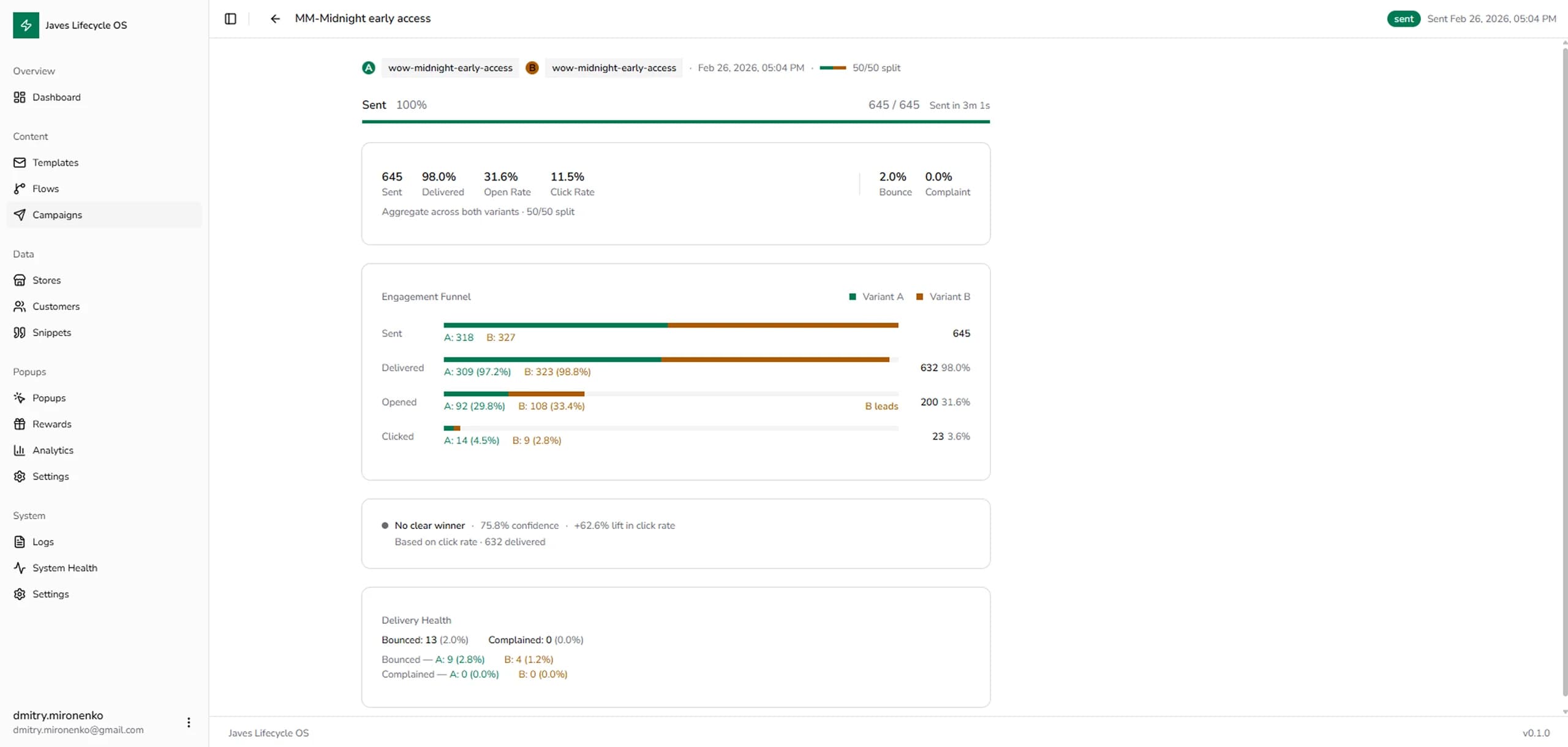Viewport: 1568px width, 747px height.
Task: Go to Templates envelope icon
Action: tap(20, 162)
